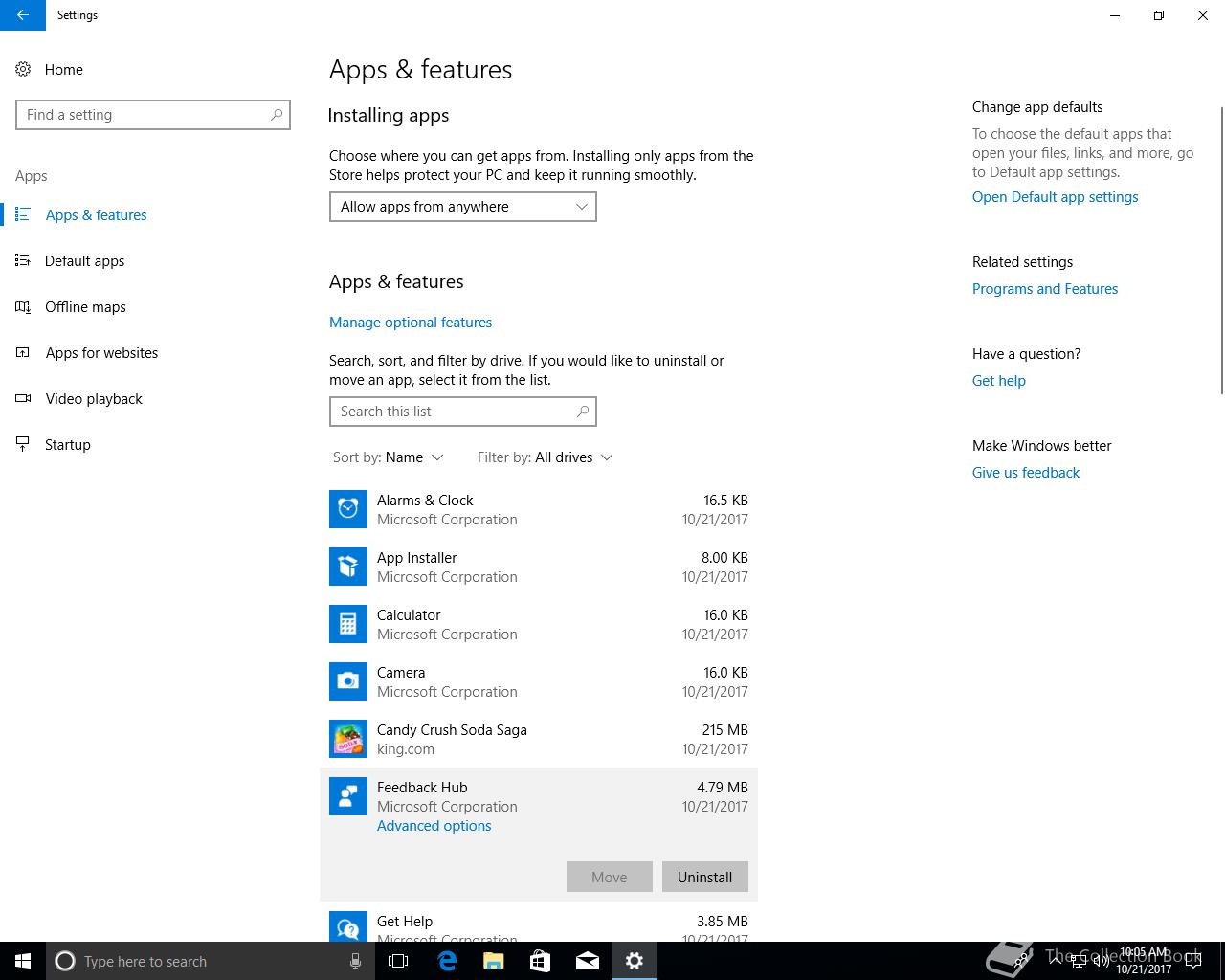The image size is (1225, 980).
Task: Click the Apps & features sidebar icon
Action: click(x=23, y=214)
